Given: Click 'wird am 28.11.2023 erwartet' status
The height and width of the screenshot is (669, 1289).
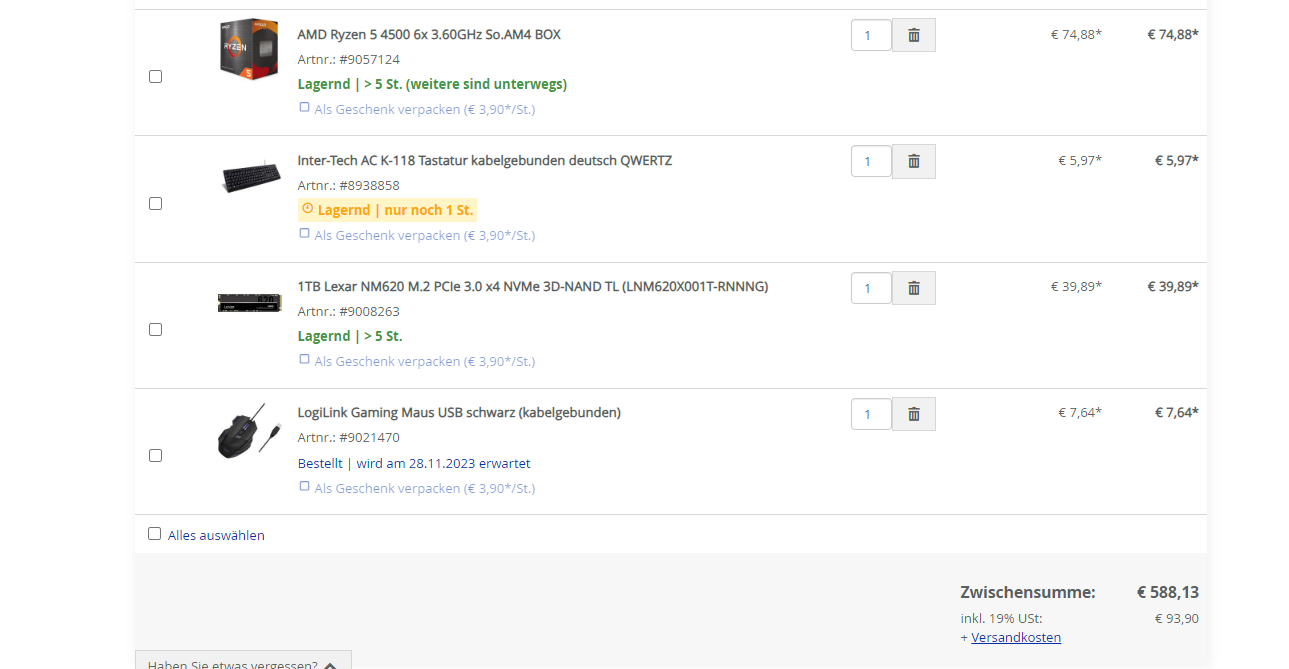Looking at the screenshot, I should click(x=443, y=463).
